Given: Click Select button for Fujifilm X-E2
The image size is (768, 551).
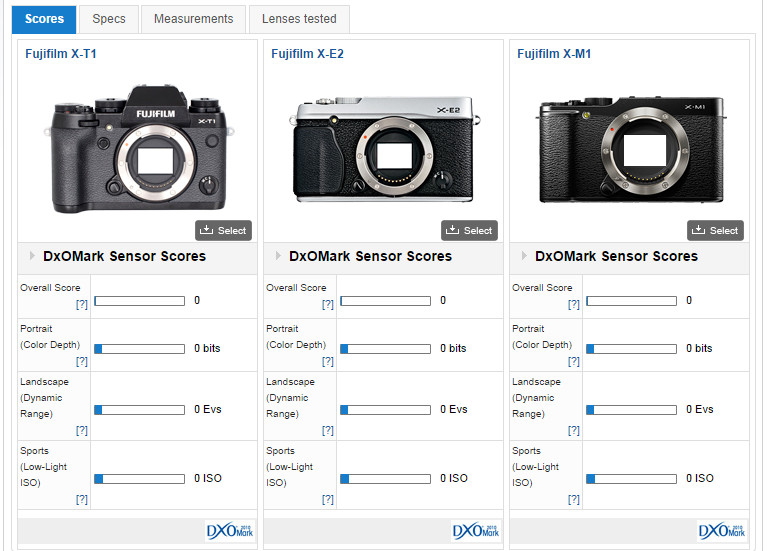Looking at the screenshot, I should click(469, 230).
